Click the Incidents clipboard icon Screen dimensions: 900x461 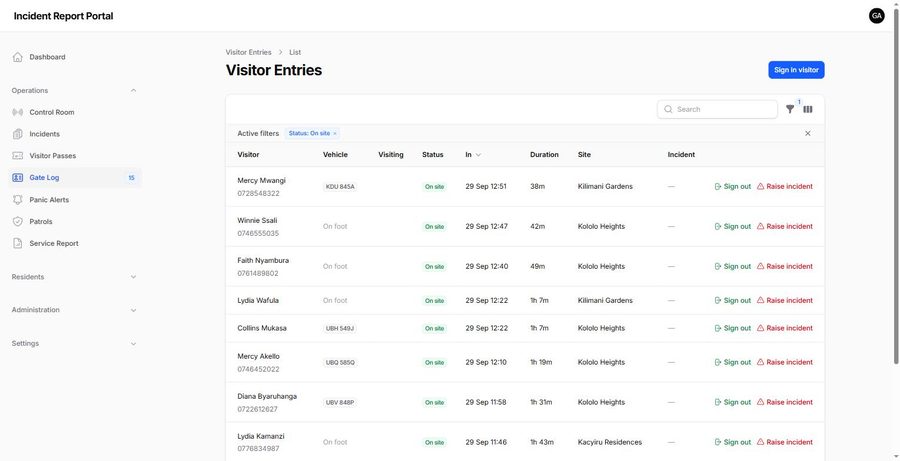pyautogui.click(x=18, y=134)
